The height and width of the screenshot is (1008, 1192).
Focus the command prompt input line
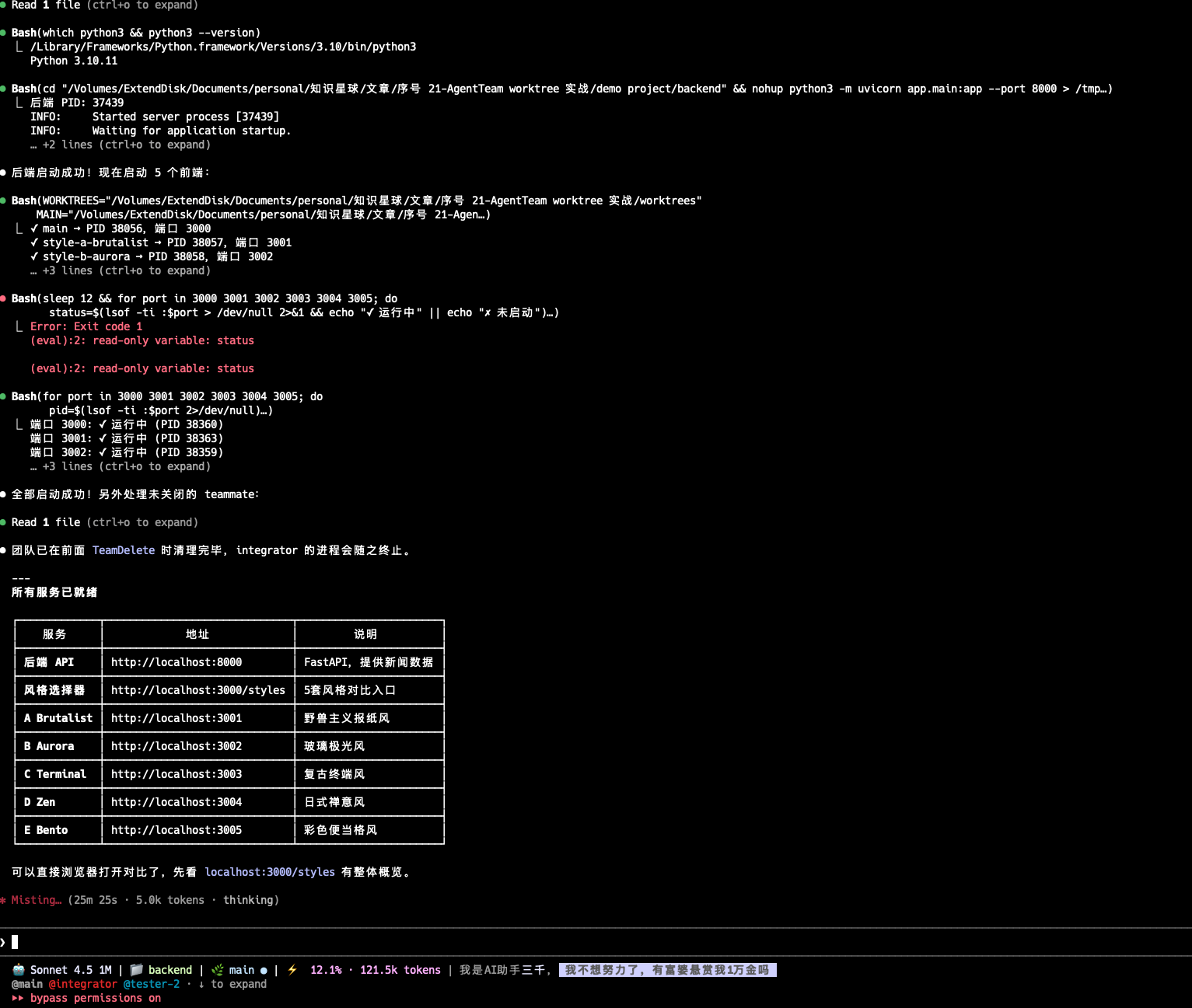pyautogui.click(x=596, y=942)
